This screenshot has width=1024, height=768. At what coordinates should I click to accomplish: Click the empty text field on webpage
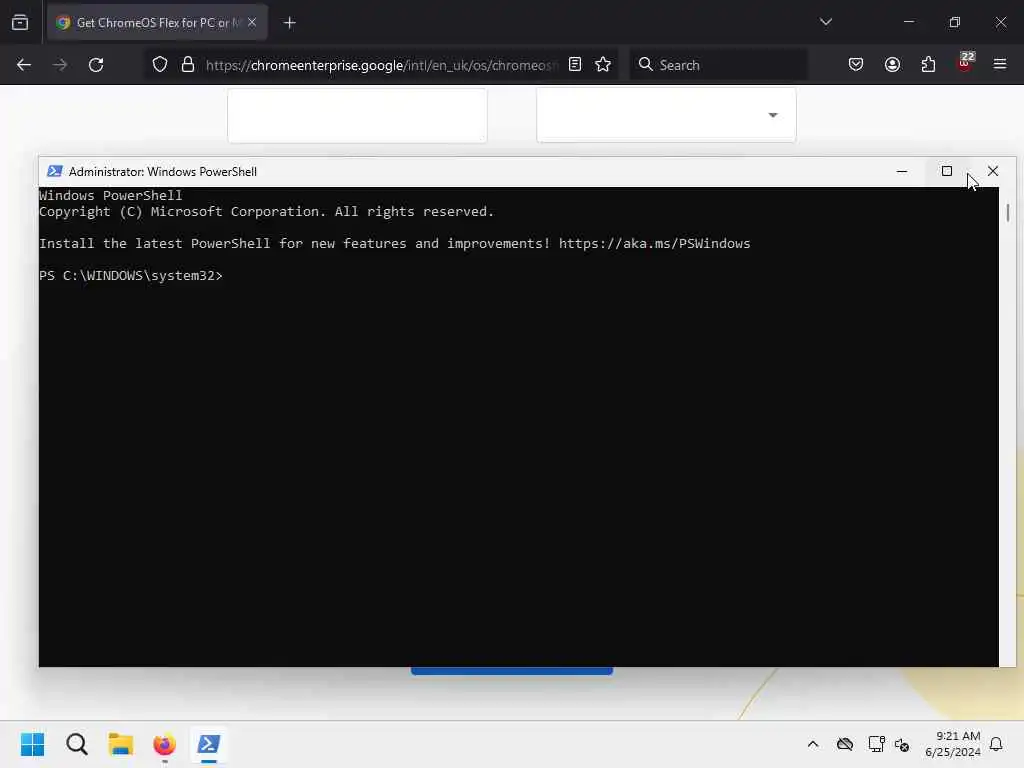[x=357, y=115]
